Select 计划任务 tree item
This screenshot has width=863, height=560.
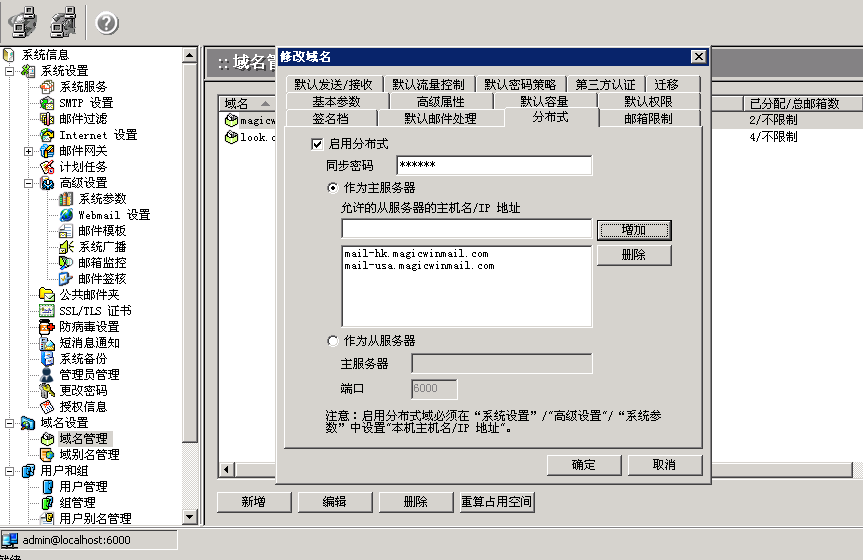point(83,167)
